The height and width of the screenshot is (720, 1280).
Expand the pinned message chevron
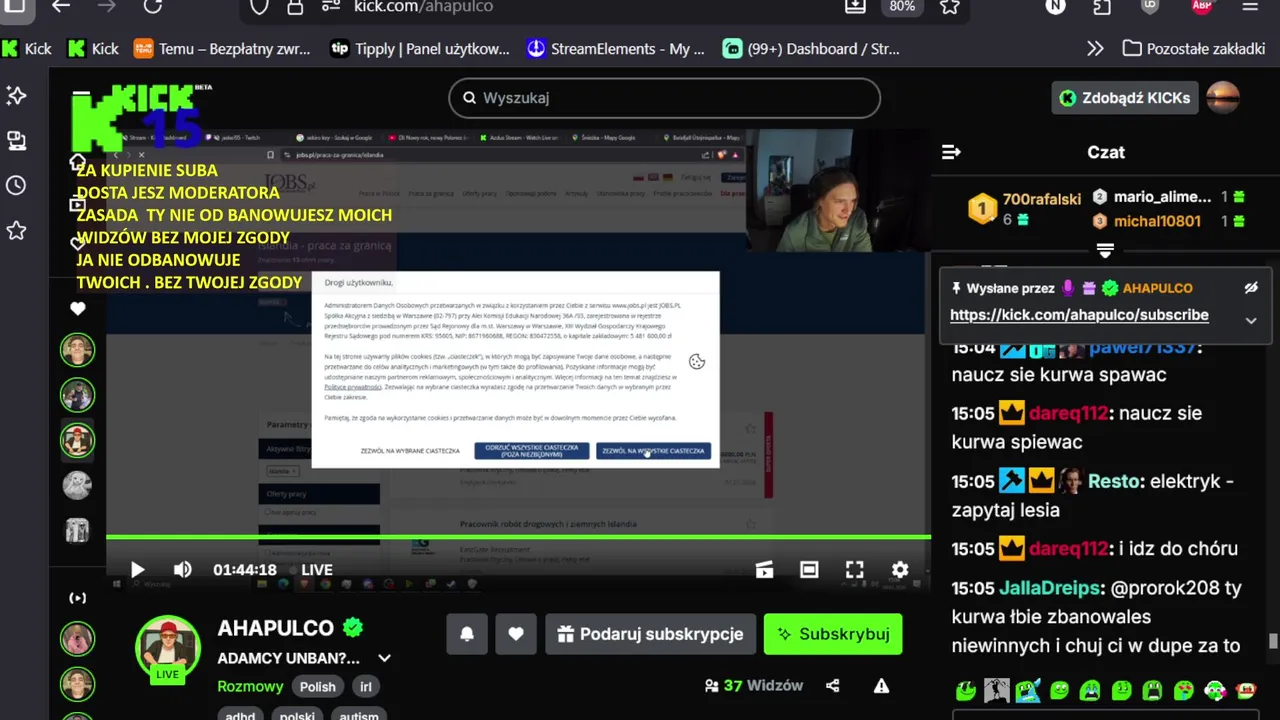click(x=1250, y=321)
